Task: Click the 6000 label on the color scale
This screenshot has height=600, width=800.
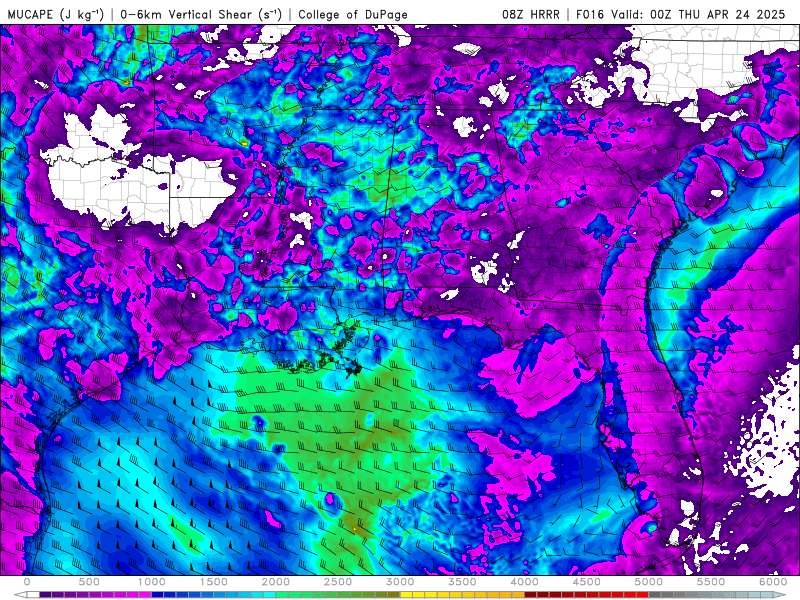Action: tap(773, 582)
